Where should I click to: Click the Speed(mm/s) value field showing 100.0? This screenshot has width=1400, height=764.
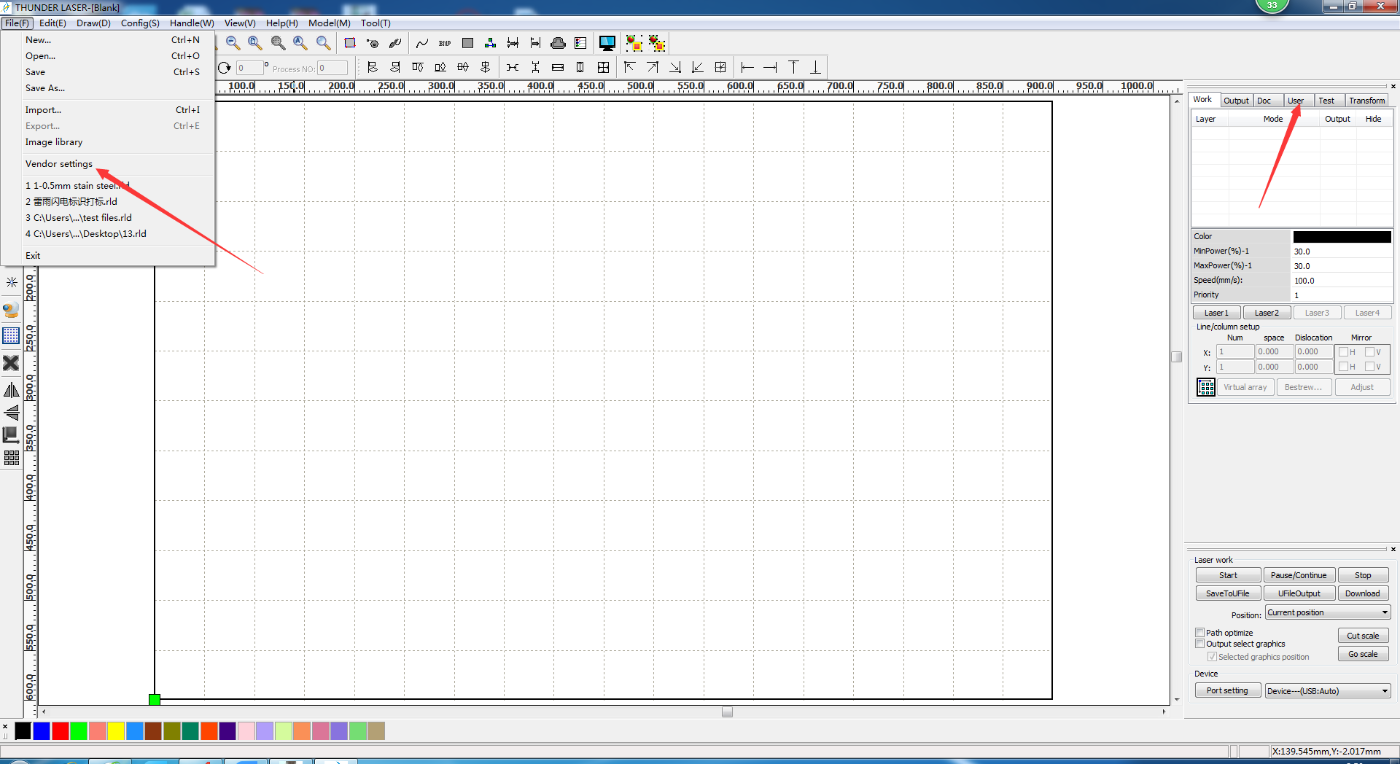click(1341, 281)
